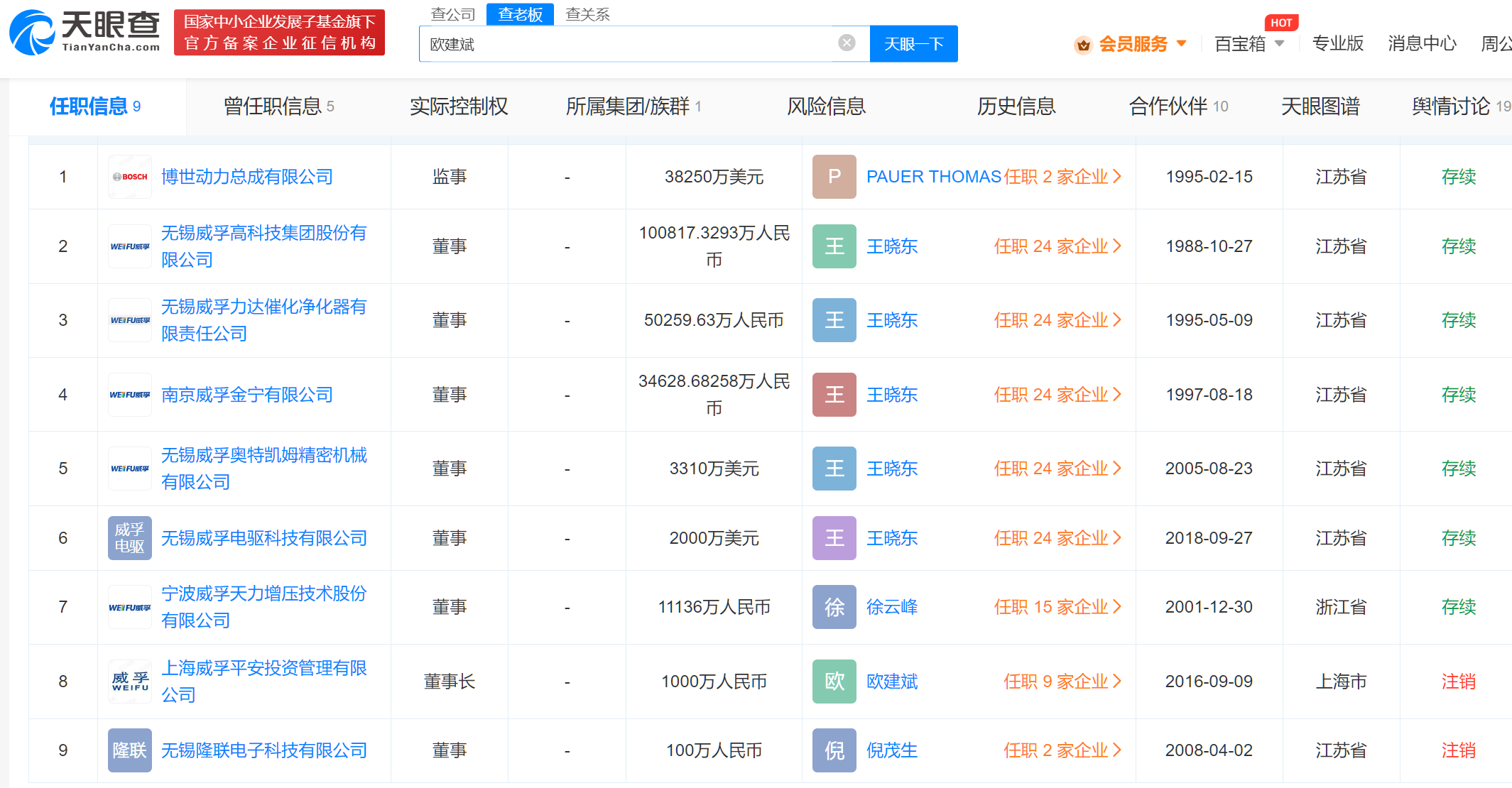
Task: Expand 倪茂生 任职 2 家企业
Action: coord(1063,750)
